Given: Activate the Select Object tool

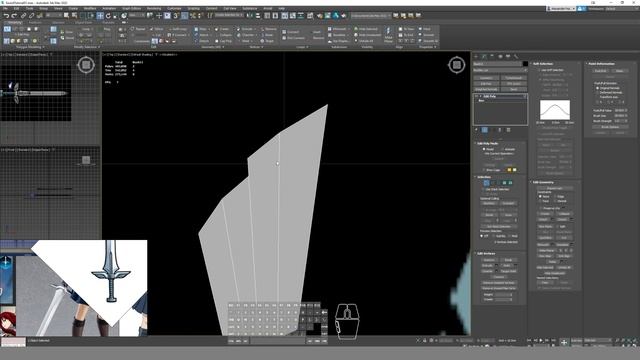Looking at the screenshot, I should point(66,16).
